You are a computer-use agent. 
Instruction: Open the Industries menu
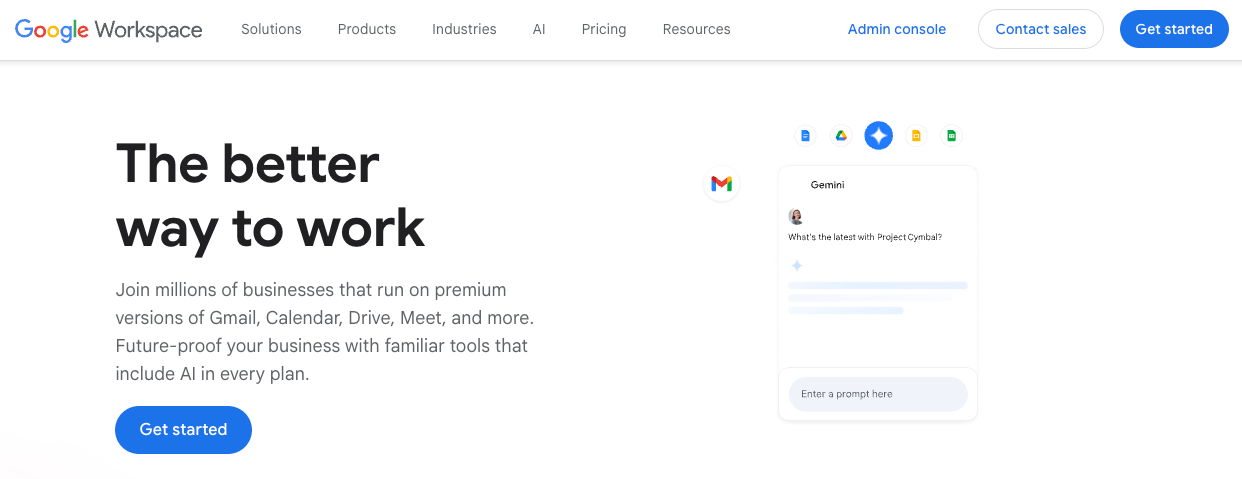pyautogui.click(x=464, y=29)
